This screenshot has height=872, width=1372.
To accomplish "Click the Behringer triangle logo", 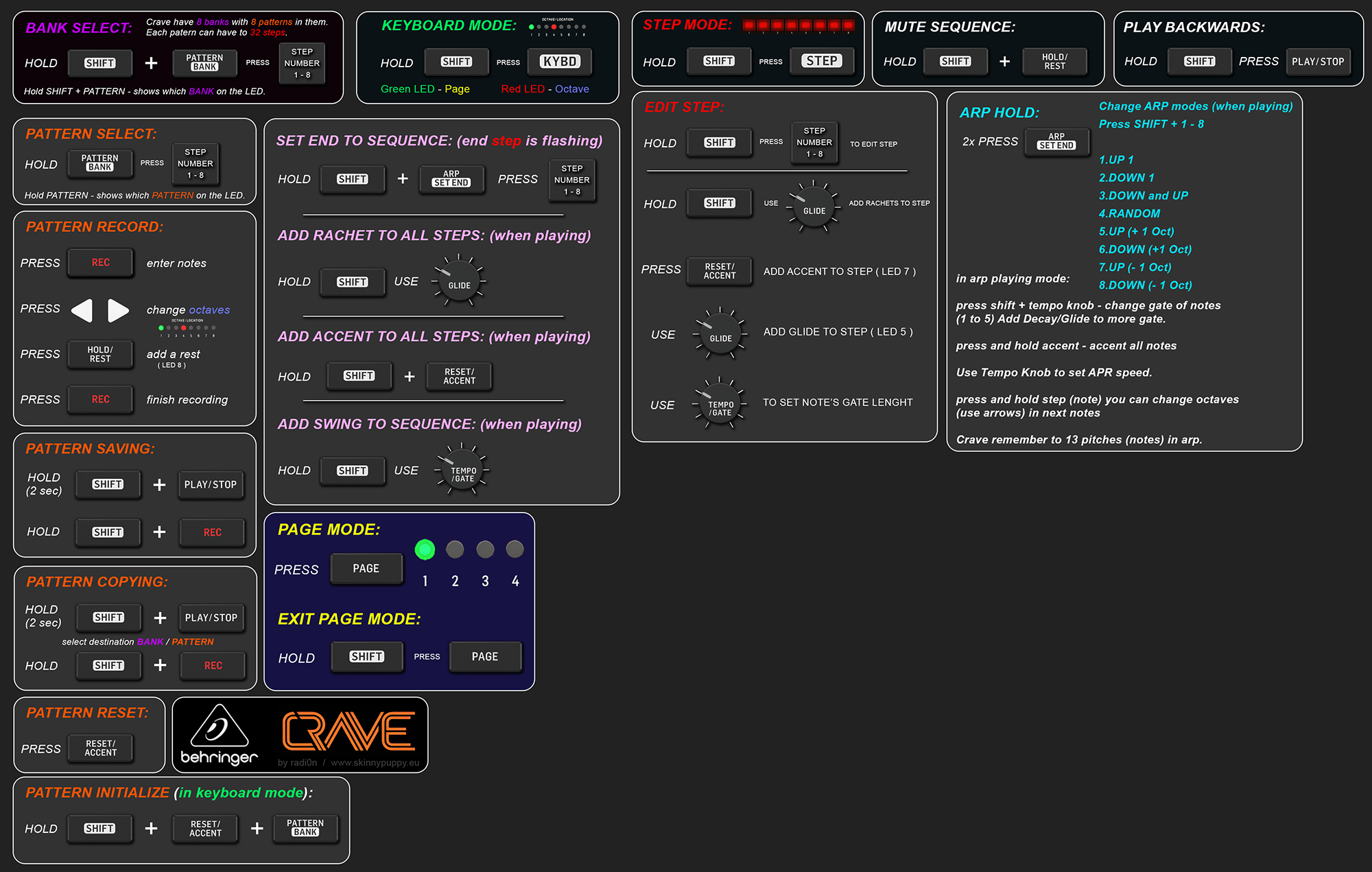I will point(219,727).
